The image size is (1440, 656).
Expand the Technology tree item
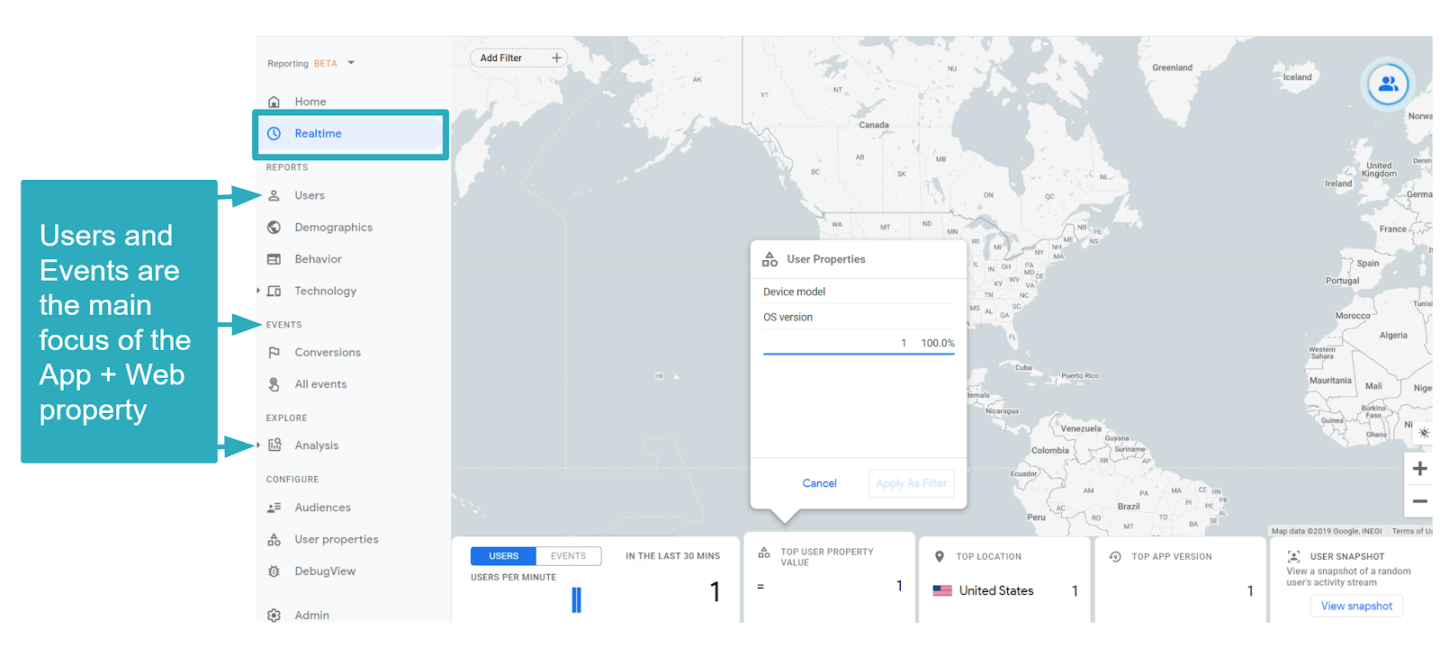click(258, 291)
